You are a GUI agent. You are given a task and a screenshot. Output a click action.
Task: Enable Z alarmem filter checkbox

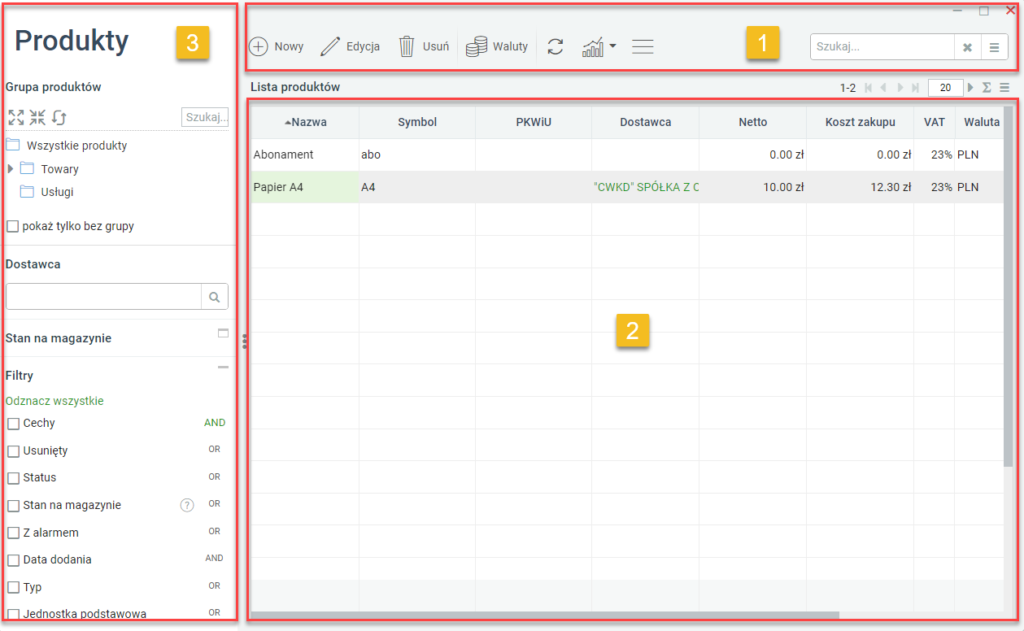point(13,533)
